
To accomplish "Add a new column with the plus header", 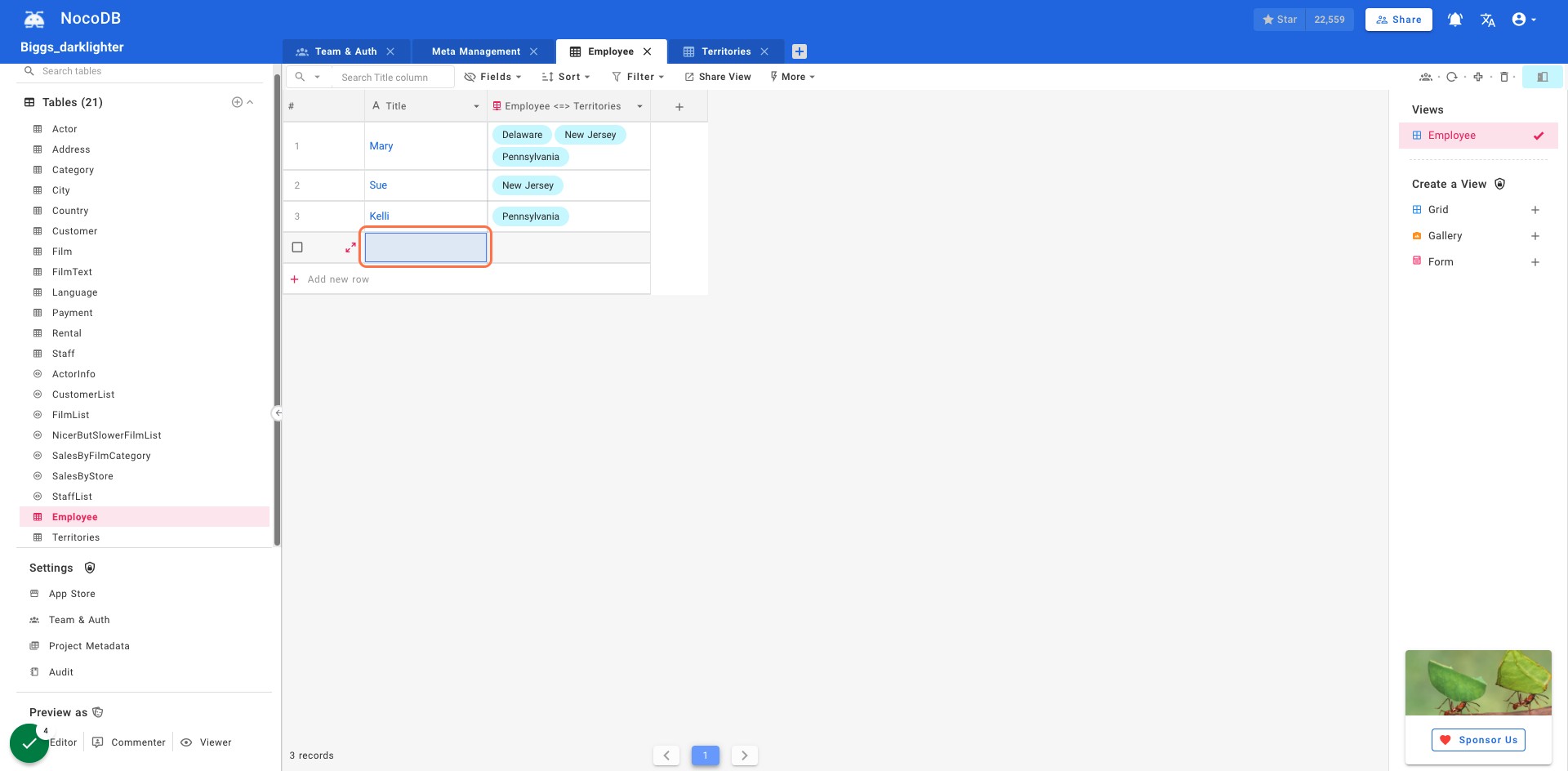I will coord(679,107).
